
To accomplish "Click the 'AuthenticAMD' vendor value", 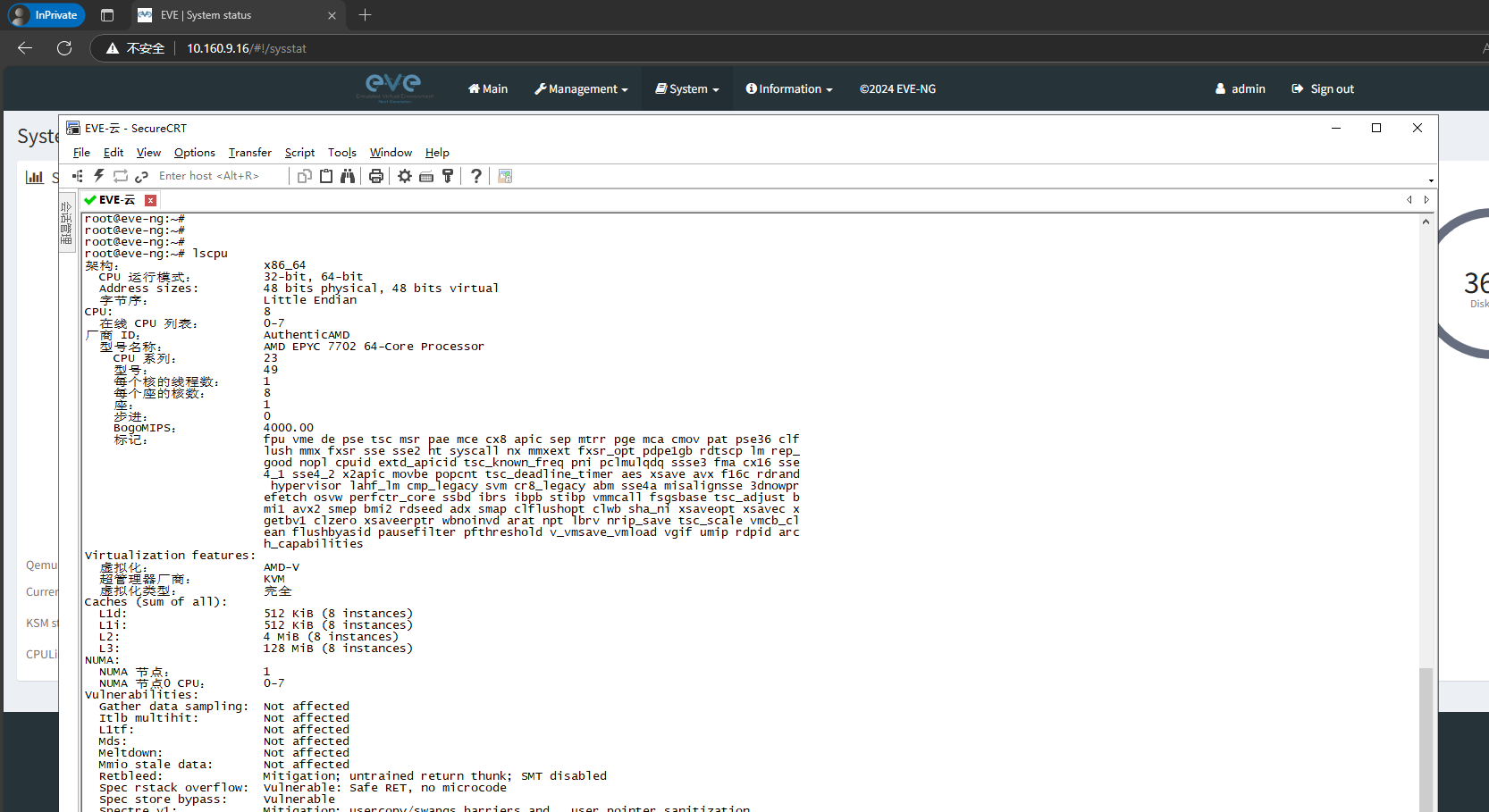I will coord(307,335).
